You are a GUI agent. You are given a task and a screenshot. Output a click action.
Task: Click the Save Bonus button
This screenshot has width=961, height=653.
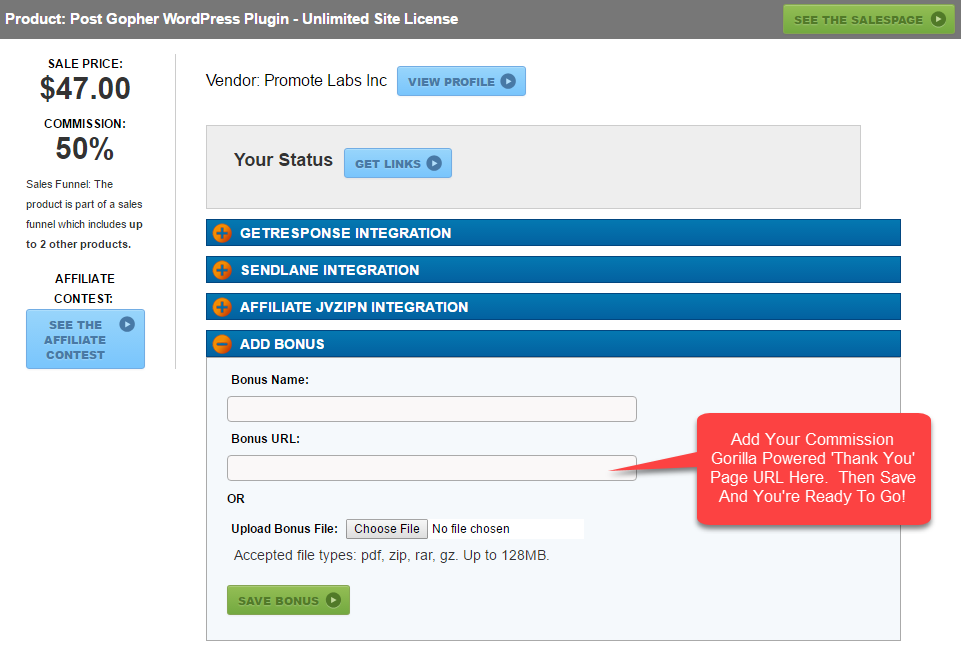(288, 600)
